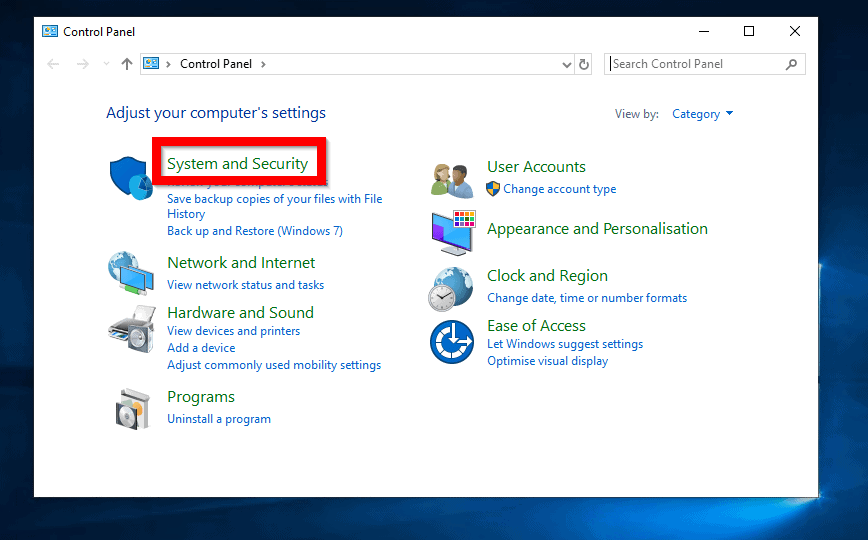
Task: Expand chevron after Control Panel in breadcrumb
Action: point(263,64)
